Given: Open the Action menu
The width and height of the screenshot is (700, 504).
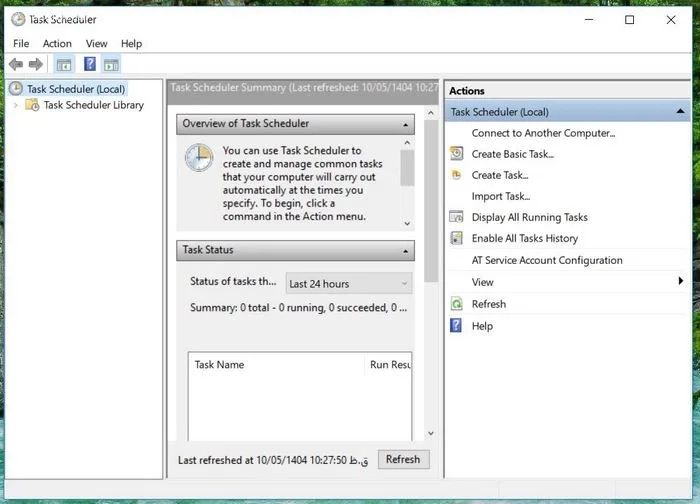Looking at the screenshot, I should click(57, 43).
